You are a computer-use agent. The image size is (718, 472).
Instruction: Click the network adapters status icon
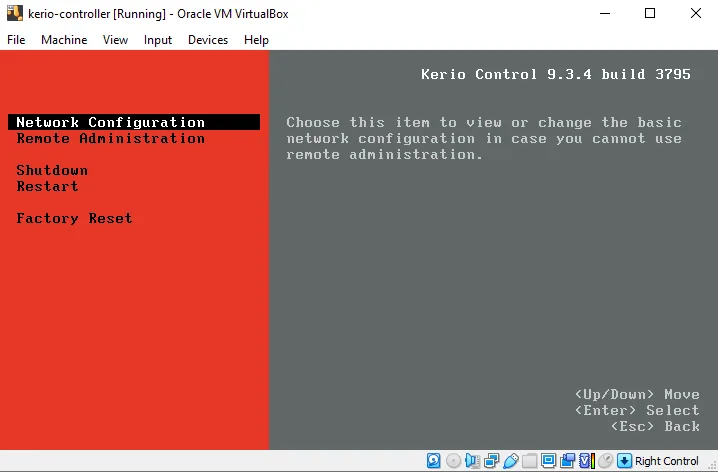pos(491,461)
